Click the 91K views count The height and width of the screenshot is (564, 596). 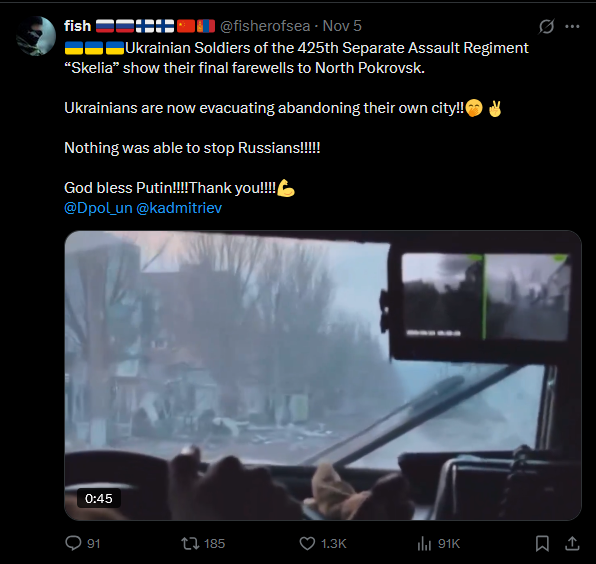click(449, 544)
